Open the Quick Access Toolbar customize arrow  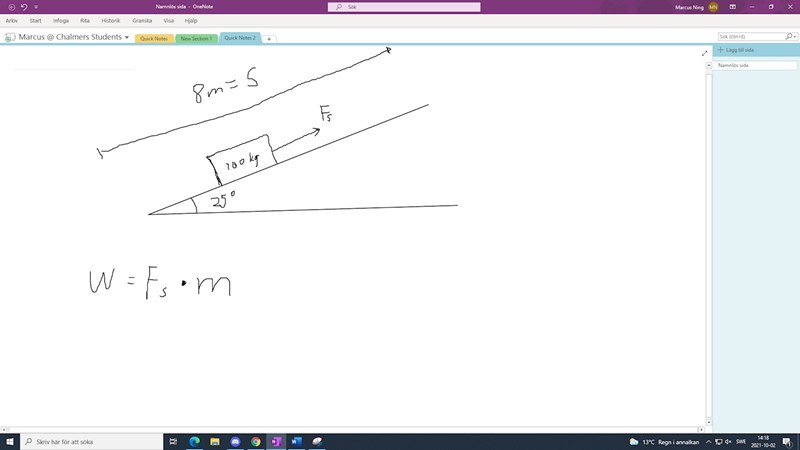[x=36, y=6]
